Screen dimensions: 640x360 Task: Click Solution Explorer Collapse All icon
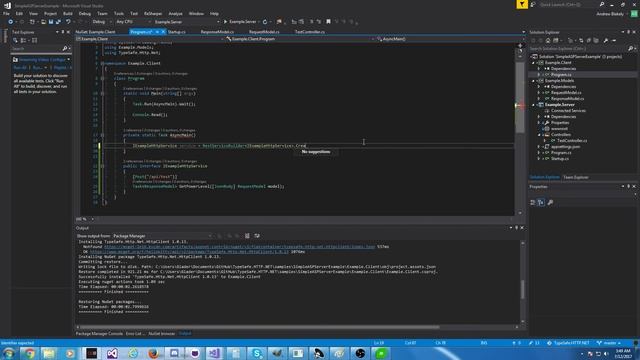tap(589, 40)
